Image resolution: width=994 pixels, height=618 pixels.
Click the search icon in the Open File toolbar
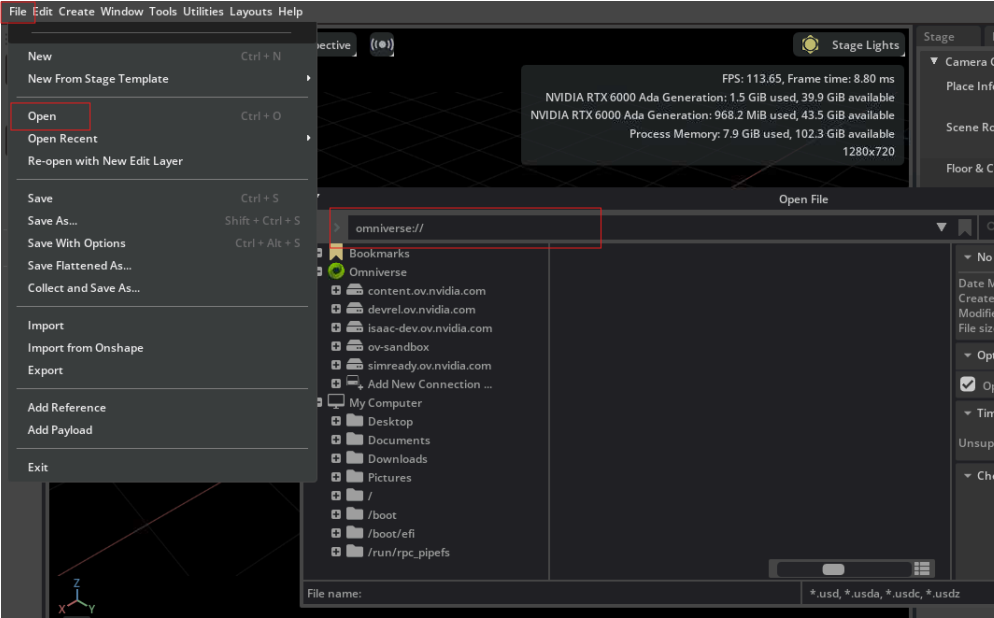(x=988, y=227)
